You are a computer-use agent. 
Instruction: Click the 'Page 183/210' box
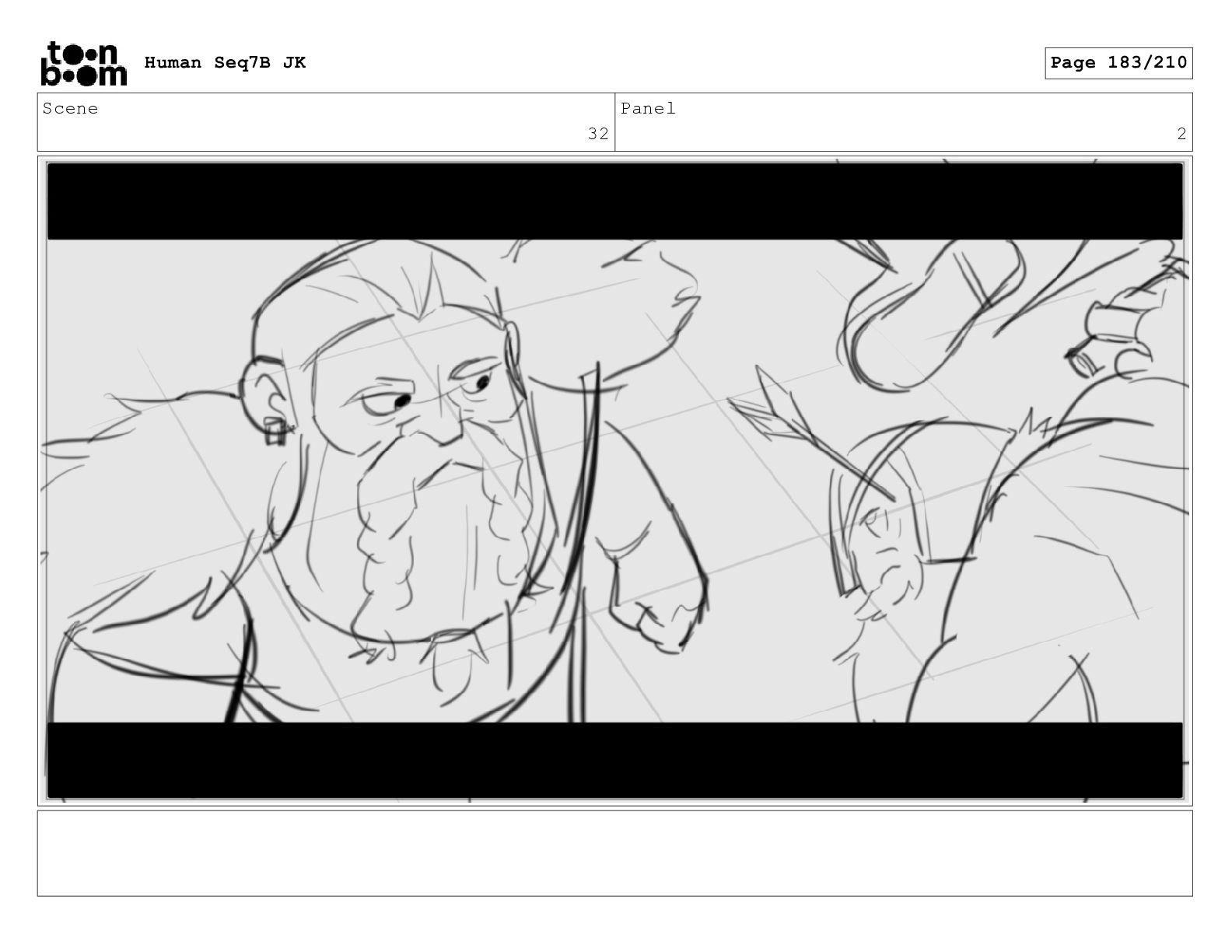pos(1118,63)
